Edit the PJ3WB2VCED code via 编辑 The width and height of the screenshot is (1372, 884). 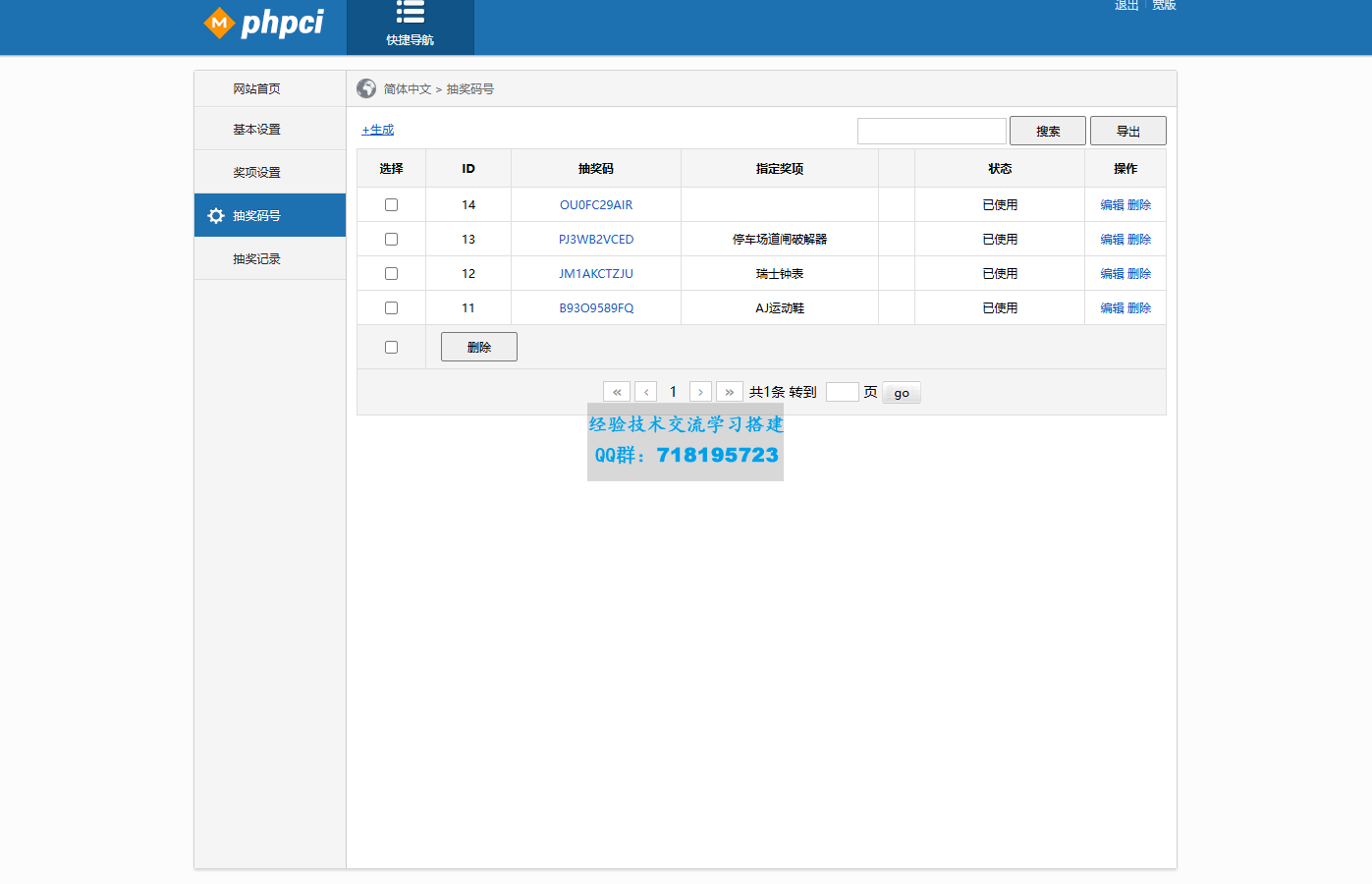click(x=1112, y=239)
